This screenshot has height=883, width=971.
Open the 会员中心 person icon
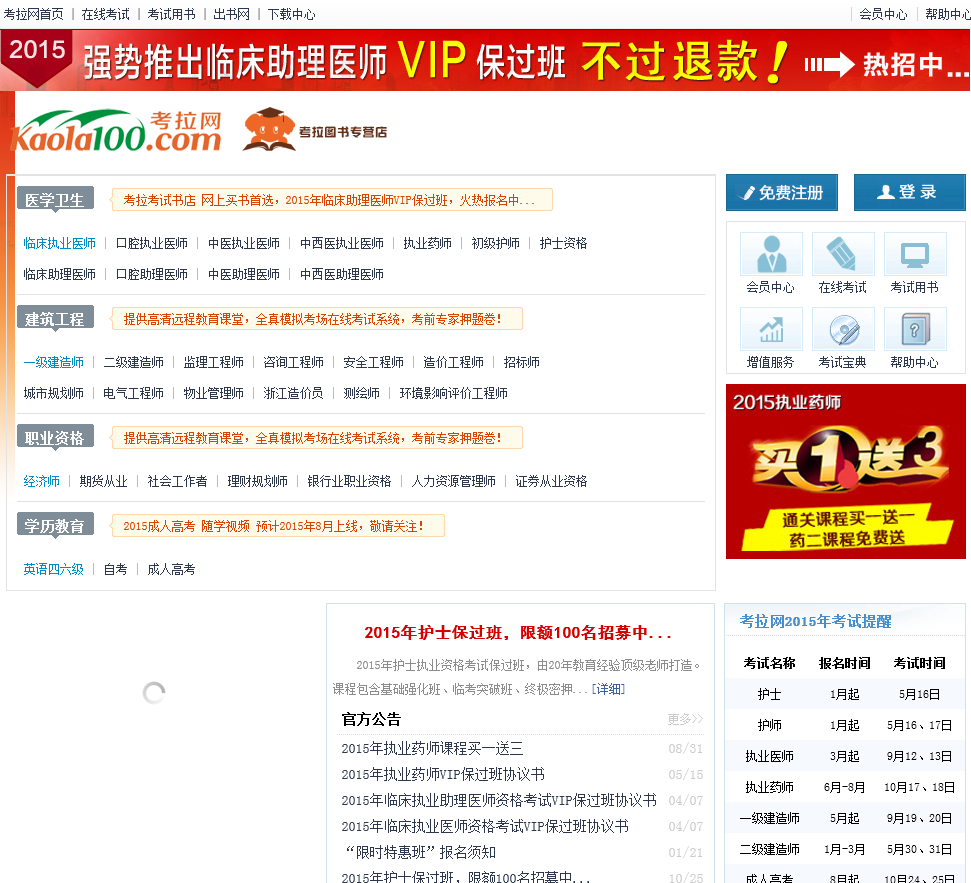[x=771, y=254]
